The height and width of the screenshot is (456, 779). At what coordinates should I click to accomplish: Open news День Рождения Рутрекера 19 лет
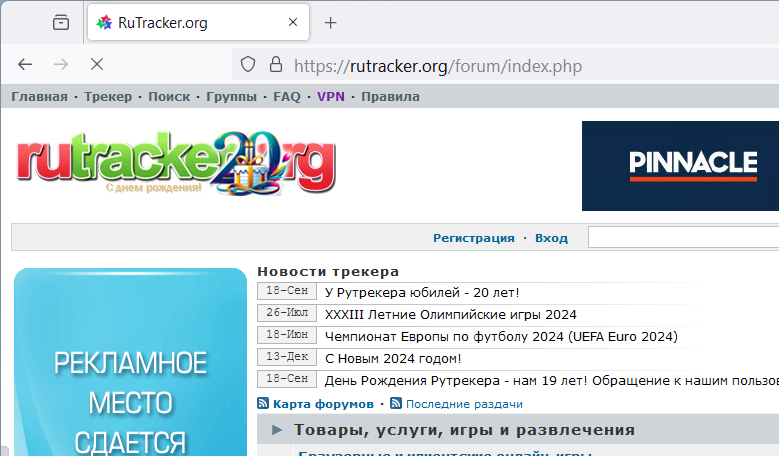click(x=551, y=380)
